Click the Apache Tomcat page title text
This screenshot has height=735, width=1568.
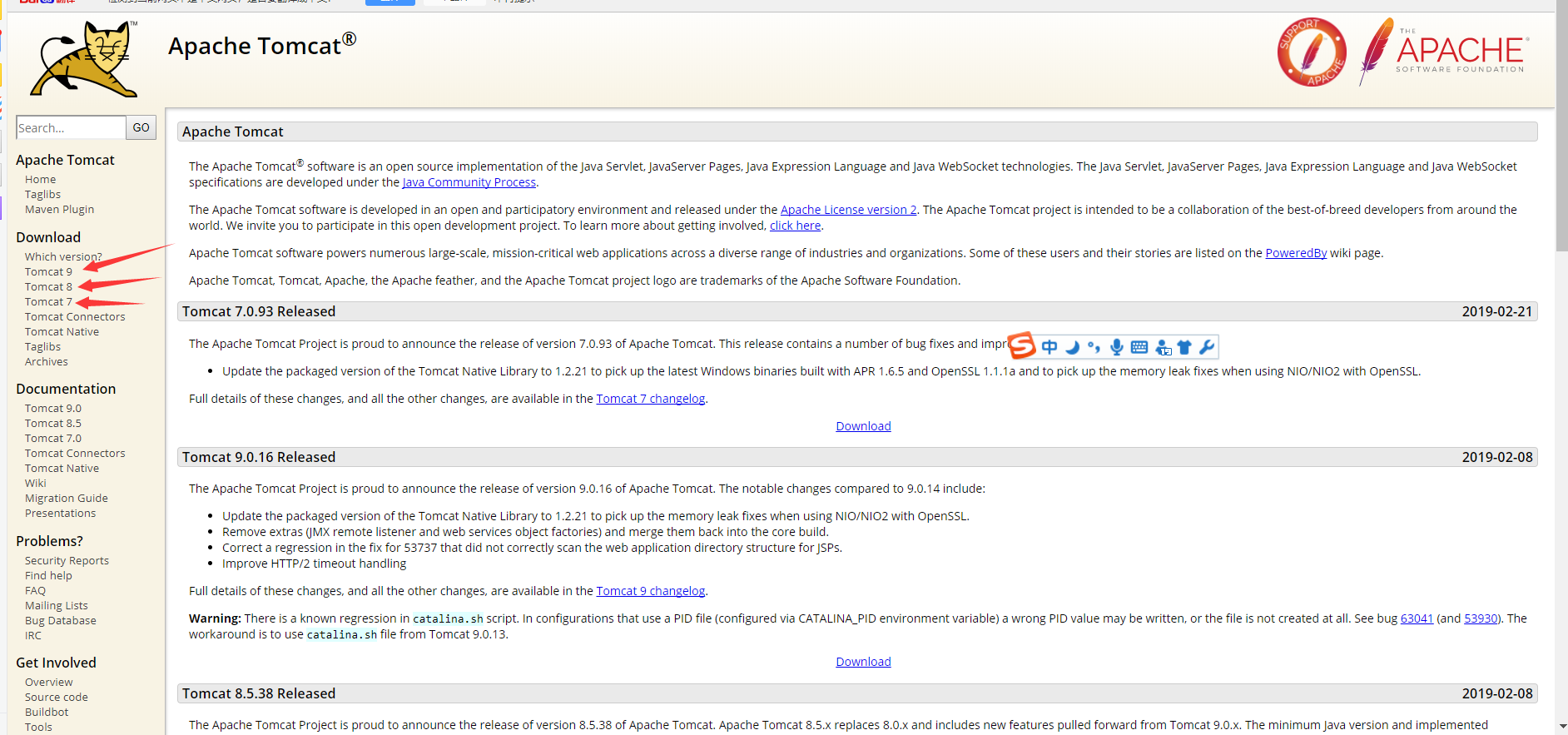tap(262, 46)
